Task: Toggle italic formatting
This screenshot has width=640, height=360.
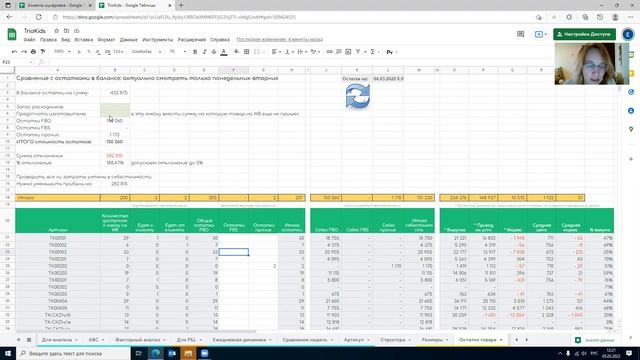Action: click(x=204, y=52)
